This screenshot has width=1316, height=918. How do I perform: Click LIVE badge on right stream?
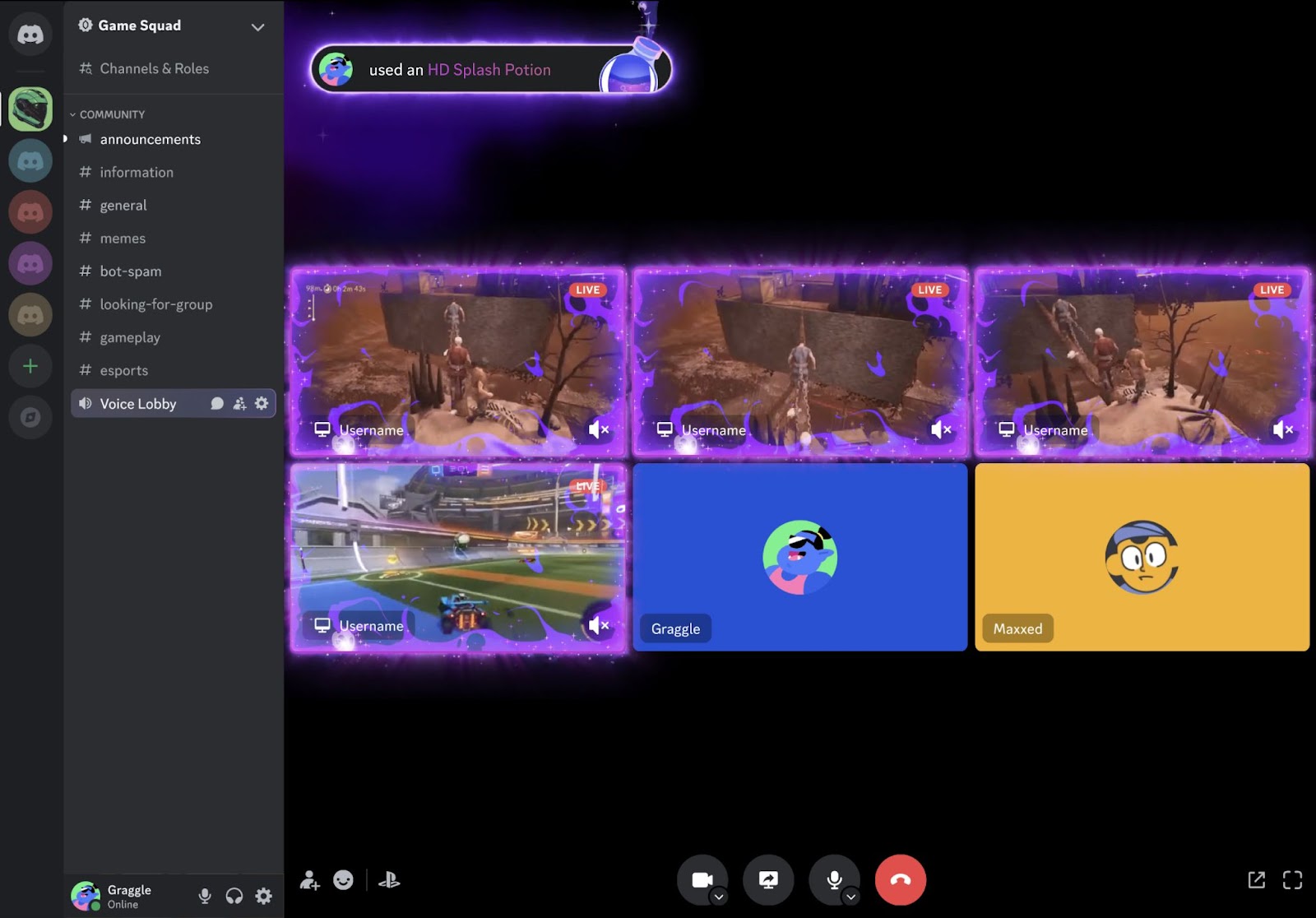1272,290
